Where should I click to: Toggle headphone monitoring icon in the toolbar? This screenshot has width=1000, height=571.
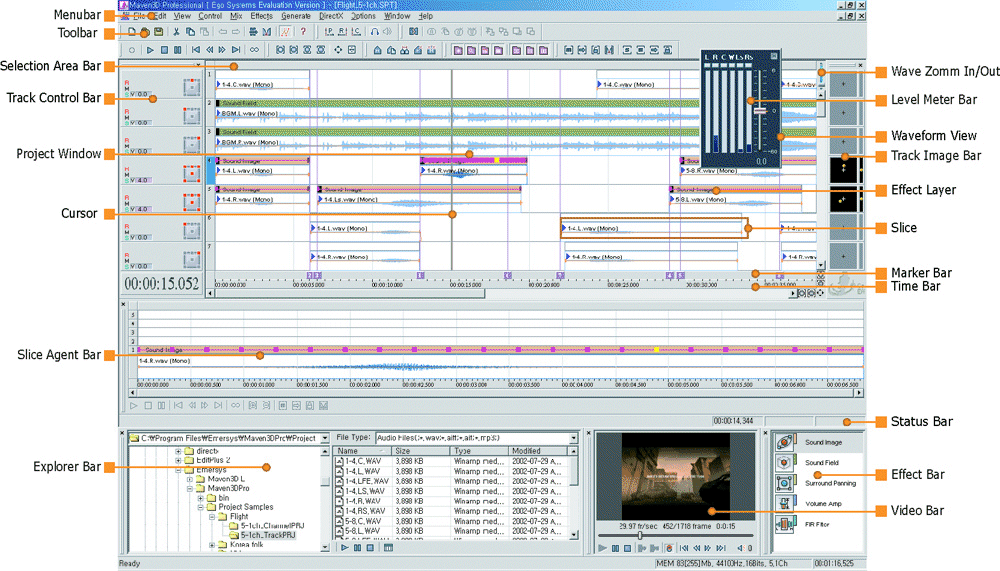(x=374, y=31)
